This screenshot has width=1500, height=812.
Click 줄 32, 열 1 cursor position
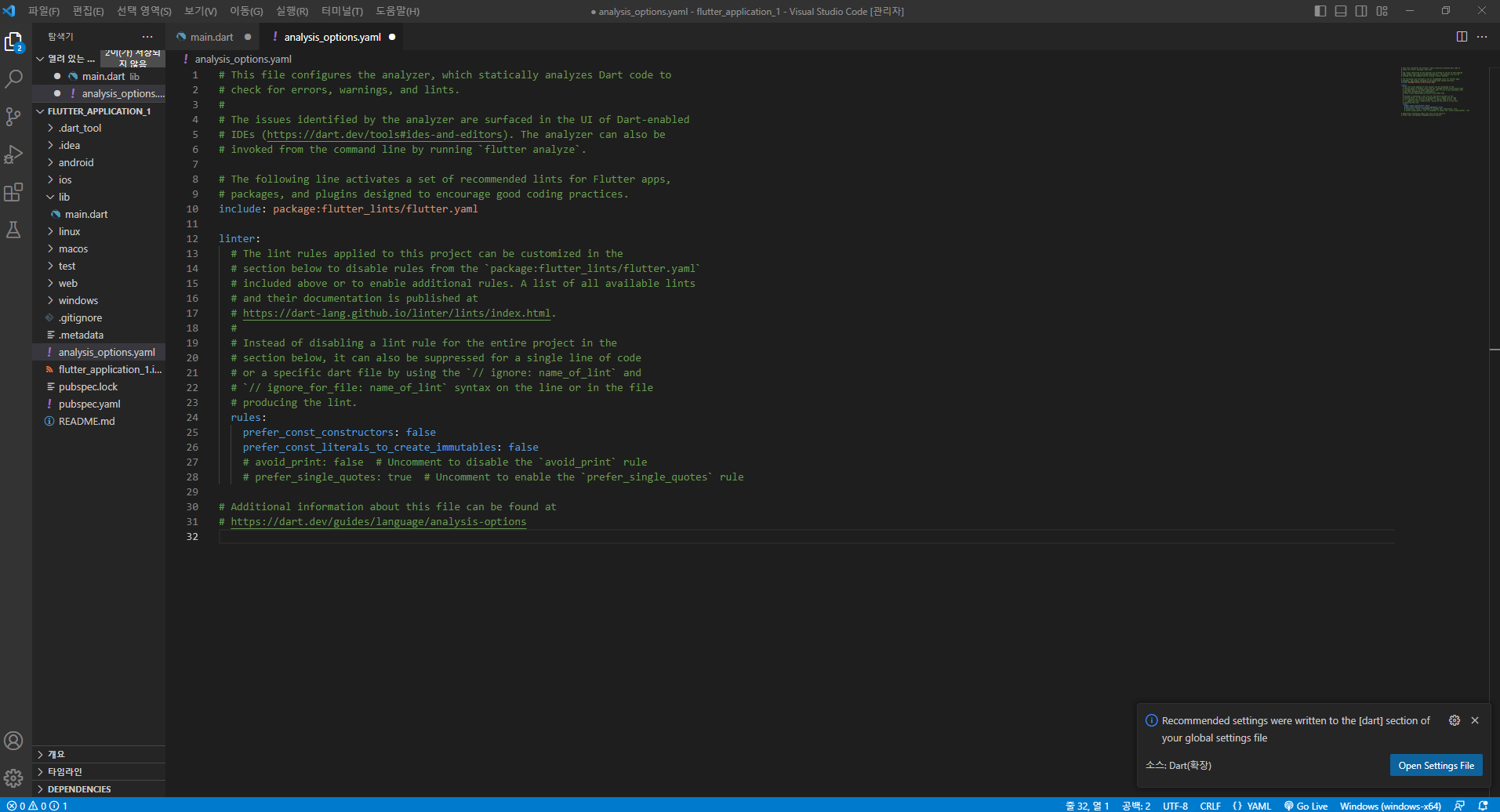(x=1087, y=806)
